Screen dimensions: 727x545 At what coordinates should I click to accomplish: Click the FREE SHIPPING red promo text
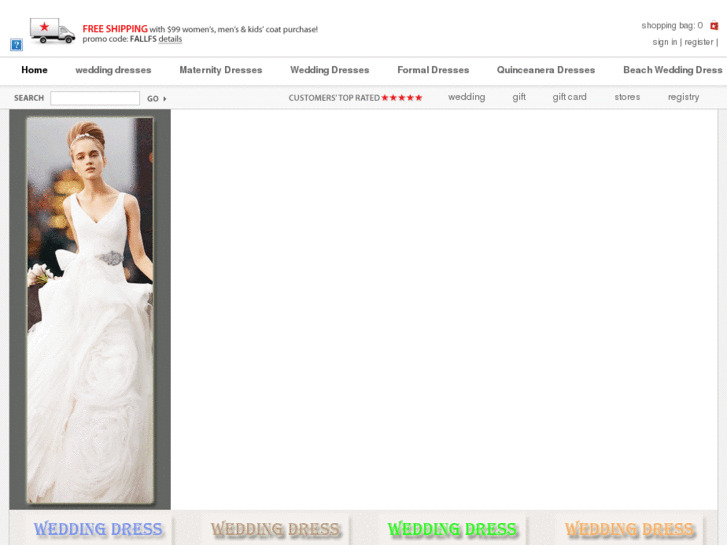coord(115,29)
